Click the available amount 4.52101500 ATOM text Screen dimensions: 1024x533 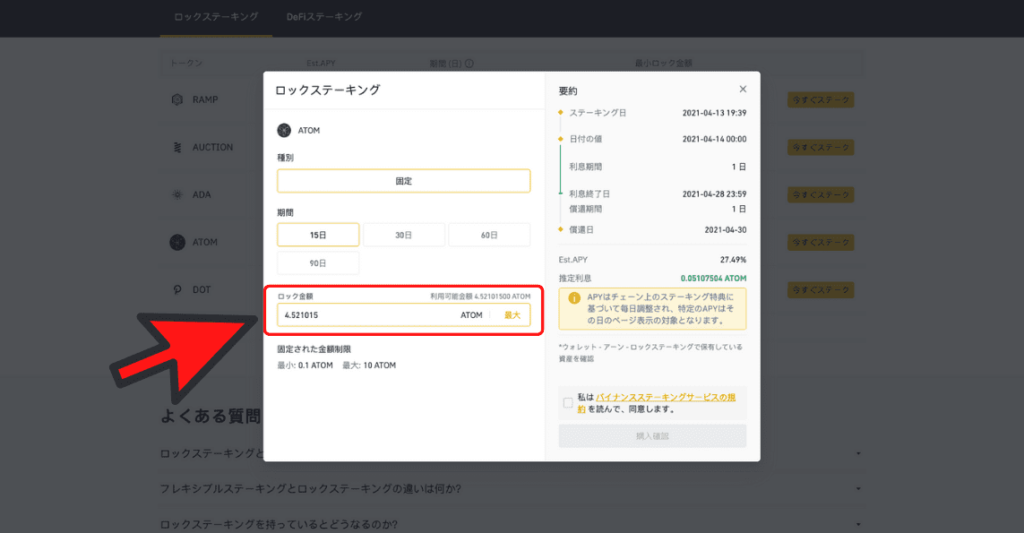click(480, 296)
